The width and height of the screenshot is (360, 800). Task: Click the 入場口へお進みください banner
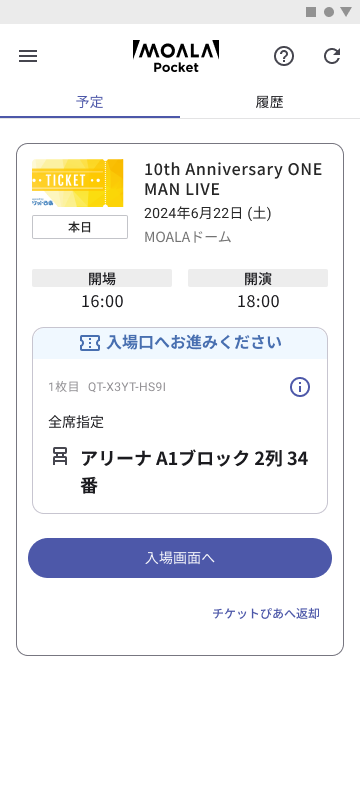[180, 343]
